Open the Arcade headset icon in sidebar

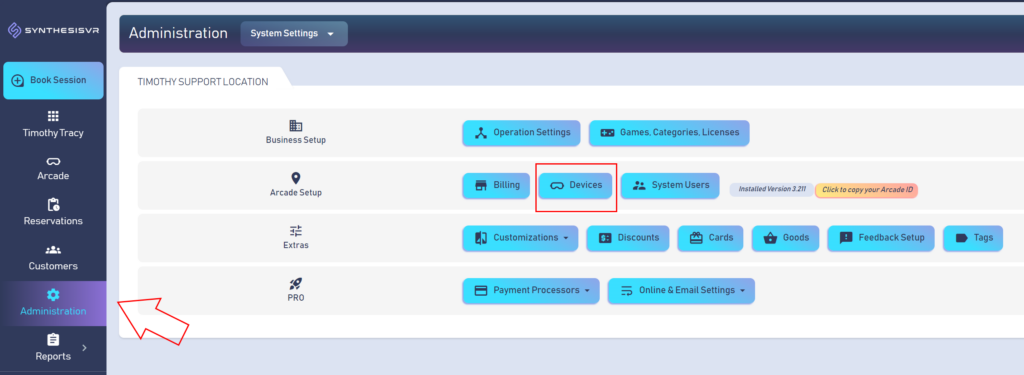(x=53, y=161)
